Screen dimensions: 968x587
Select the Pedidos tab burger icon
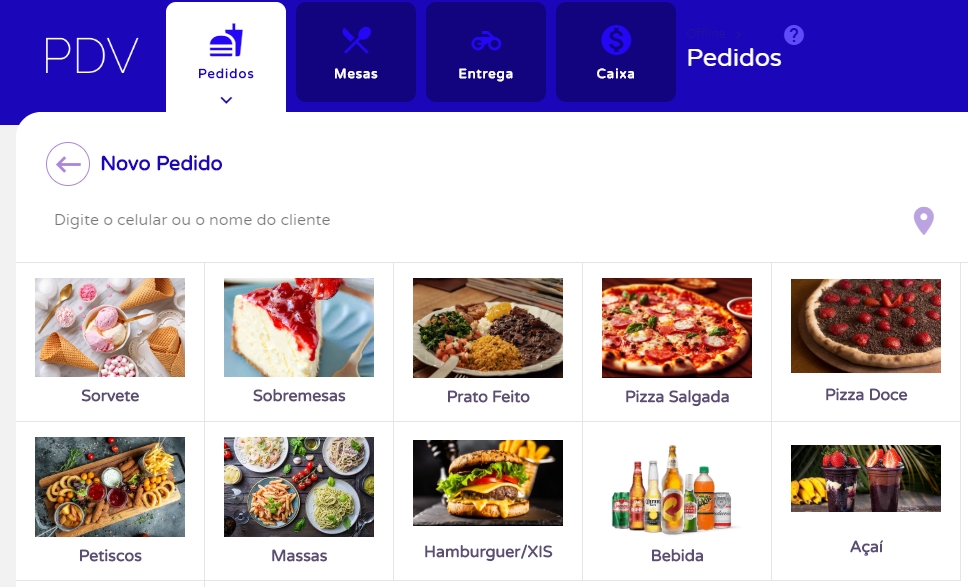click(x=226, y=41)
